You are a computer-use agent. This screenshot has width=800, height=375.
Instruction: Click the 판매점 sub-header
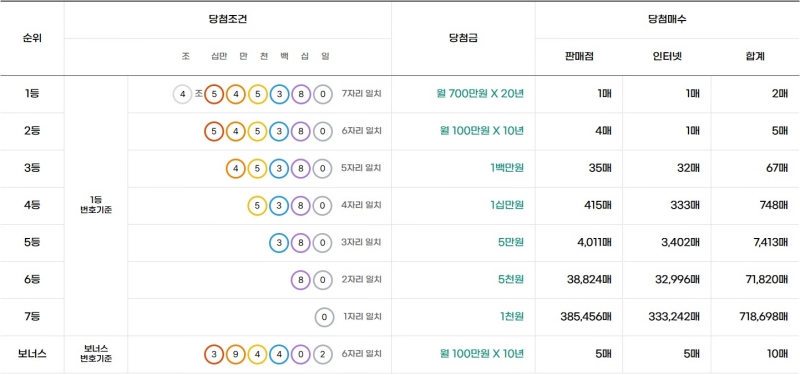pos(579,57)
